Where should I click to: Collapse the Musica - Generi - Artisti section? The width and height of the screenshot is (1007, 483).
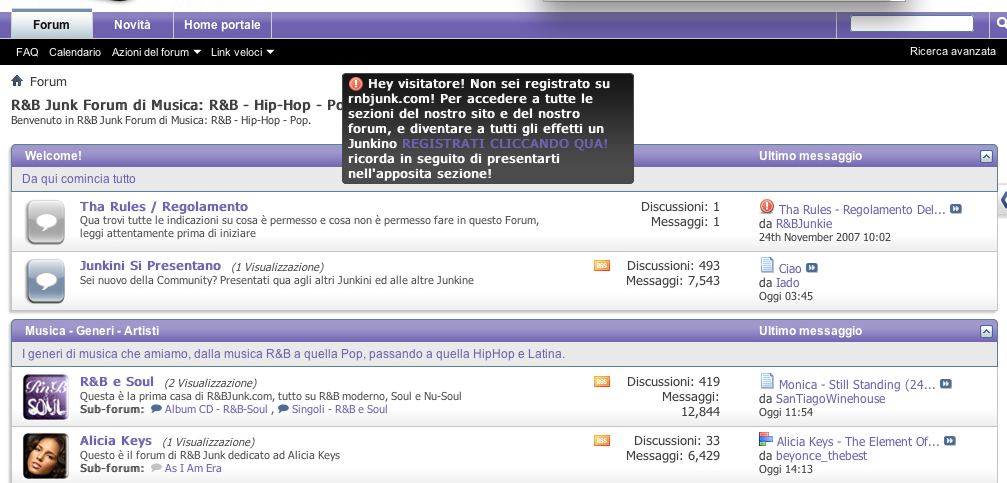coord(986,331)
